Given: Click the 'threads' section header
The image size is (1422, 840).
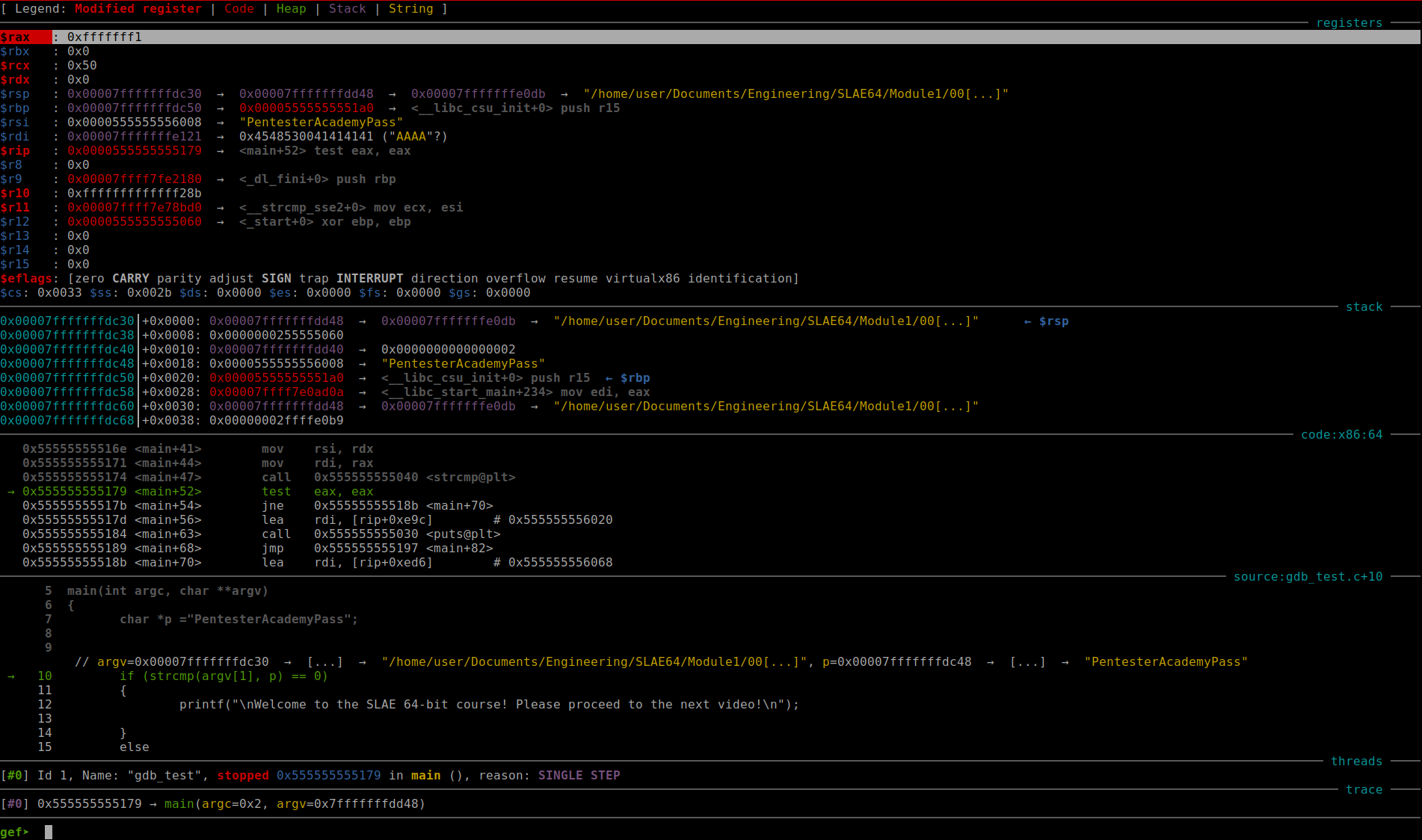Looking at the screenshot, I should pyautogui.click(x=1356, y=762).
